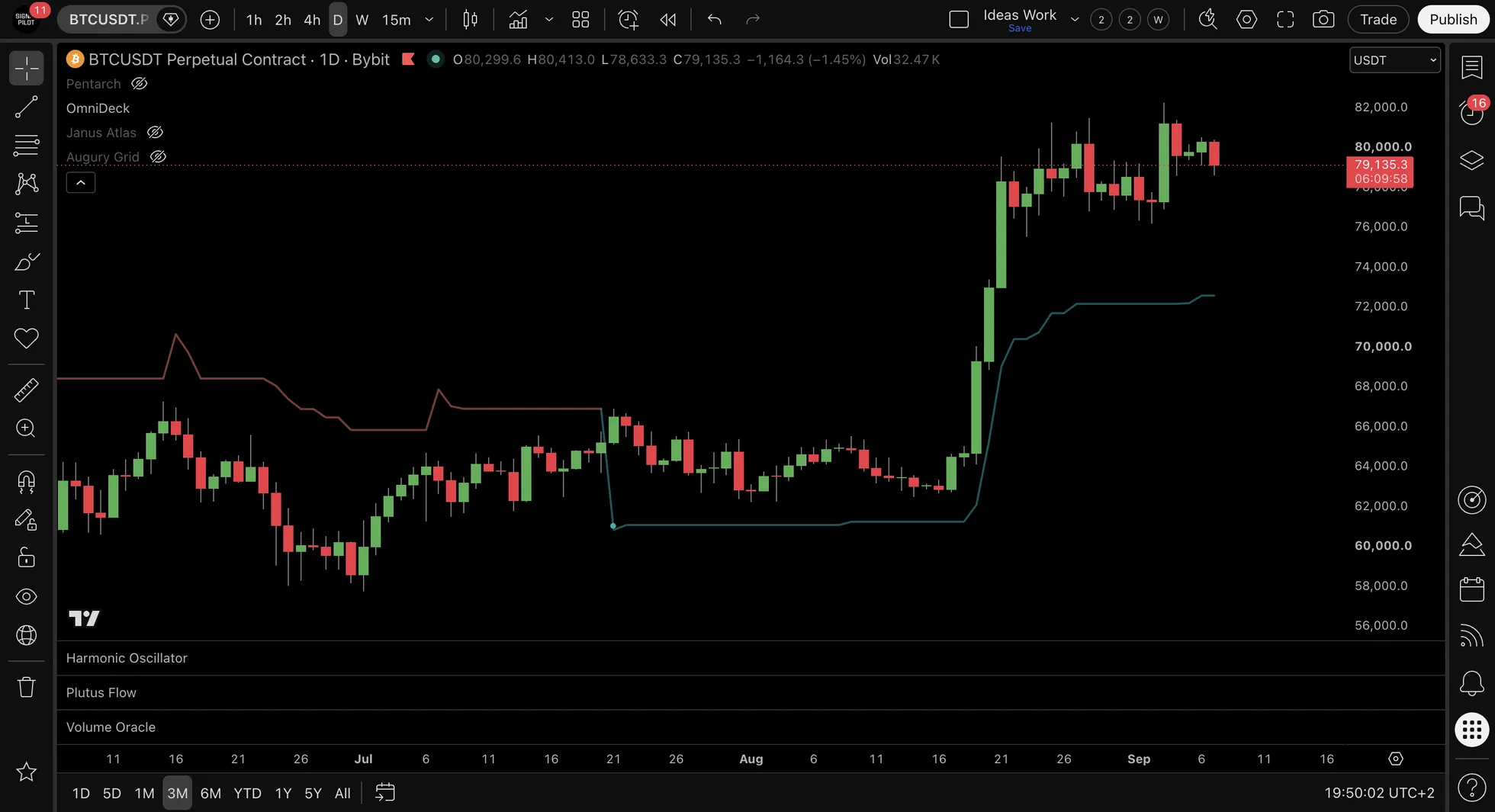Toggle magnet mode for drawings
Screen dimensions: 1495x812
pyautogui.click(x=26, y=481)
